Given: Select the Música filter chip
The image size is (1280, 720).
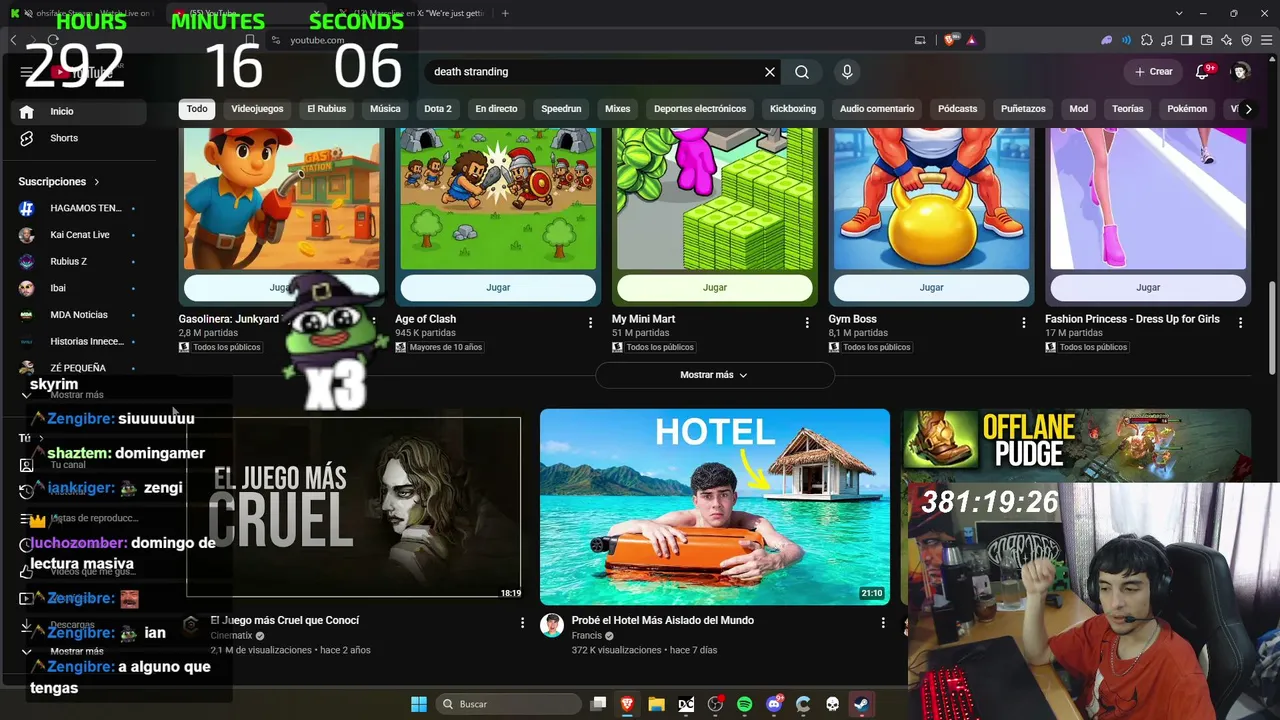Looking at the screenshot, I should pos(385,109).
